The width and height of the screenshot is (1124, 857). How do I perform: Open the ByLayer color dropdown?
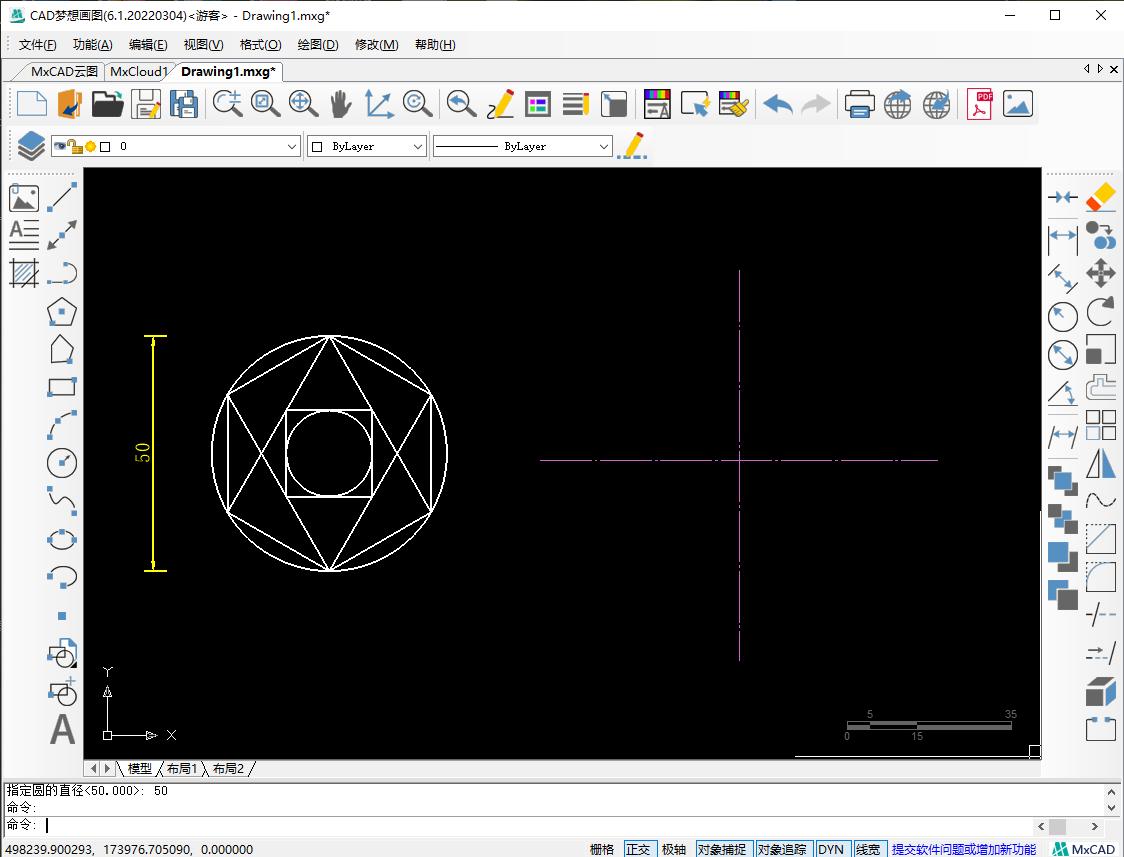click(x=419, y=145)
